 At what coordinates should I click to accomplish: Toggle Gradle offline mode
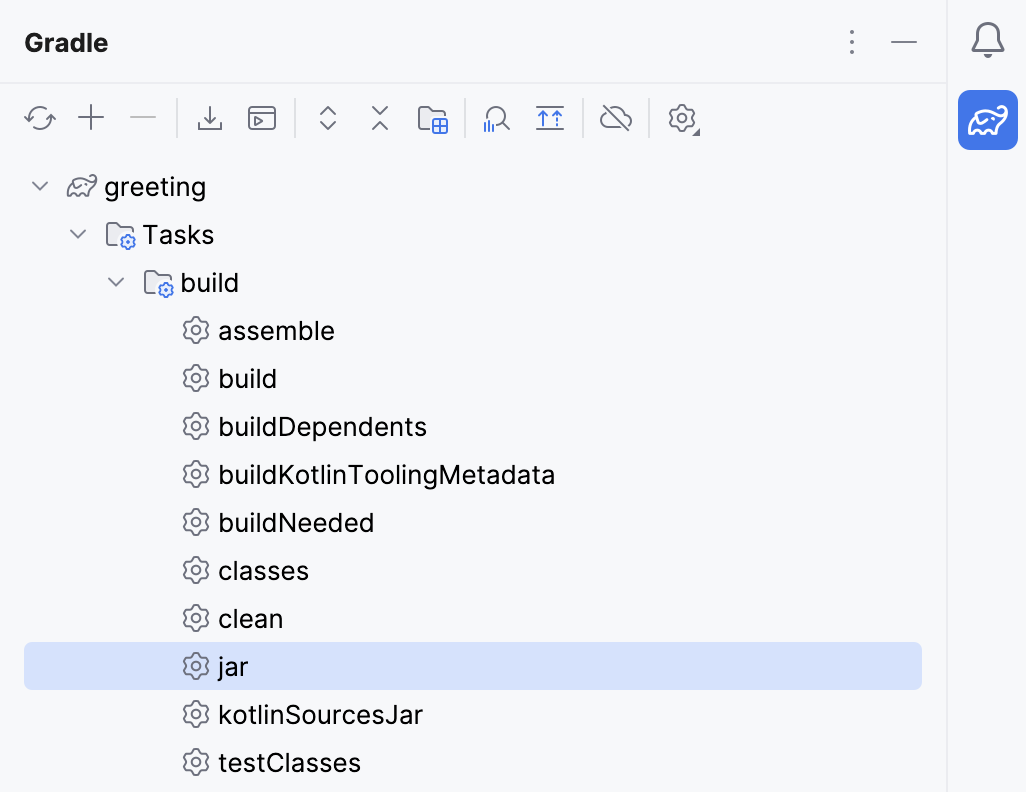coord(616,118)
